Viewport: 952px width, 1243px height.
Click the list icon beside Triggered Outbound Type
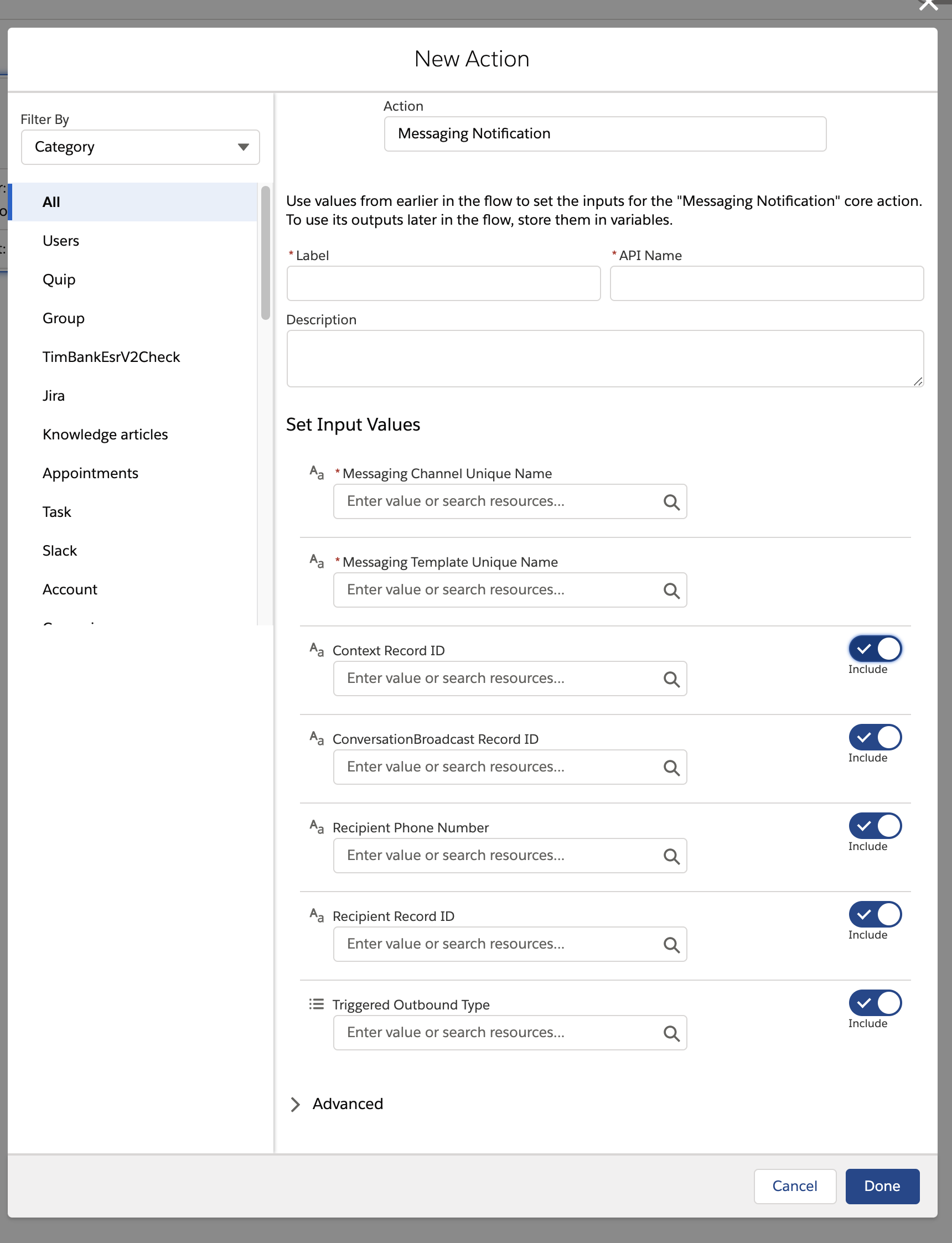(315, 1004)
